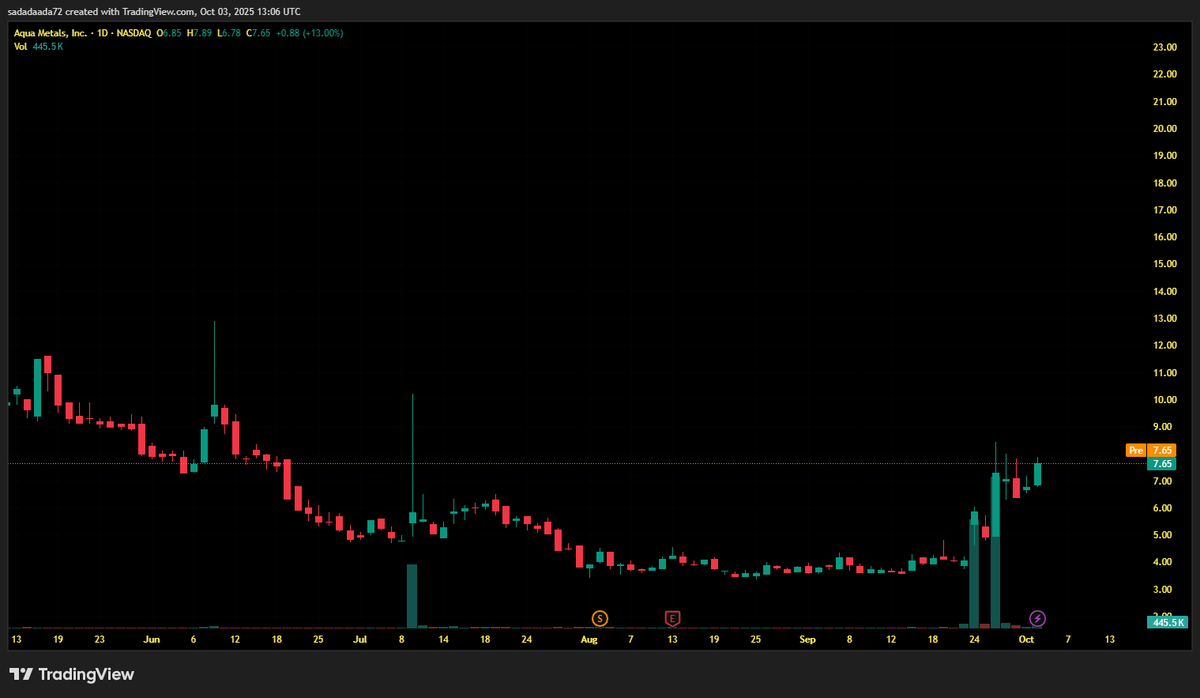
Task: Click the 9.00 price axis label
Action: pos(1163,426)
